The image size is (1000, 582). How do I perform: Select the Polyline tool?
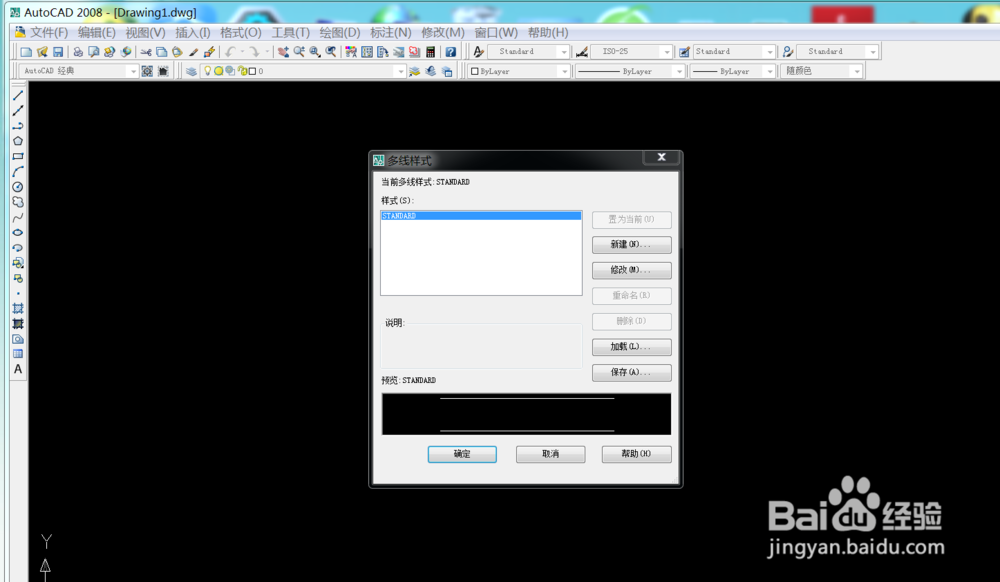pos(18,126)
